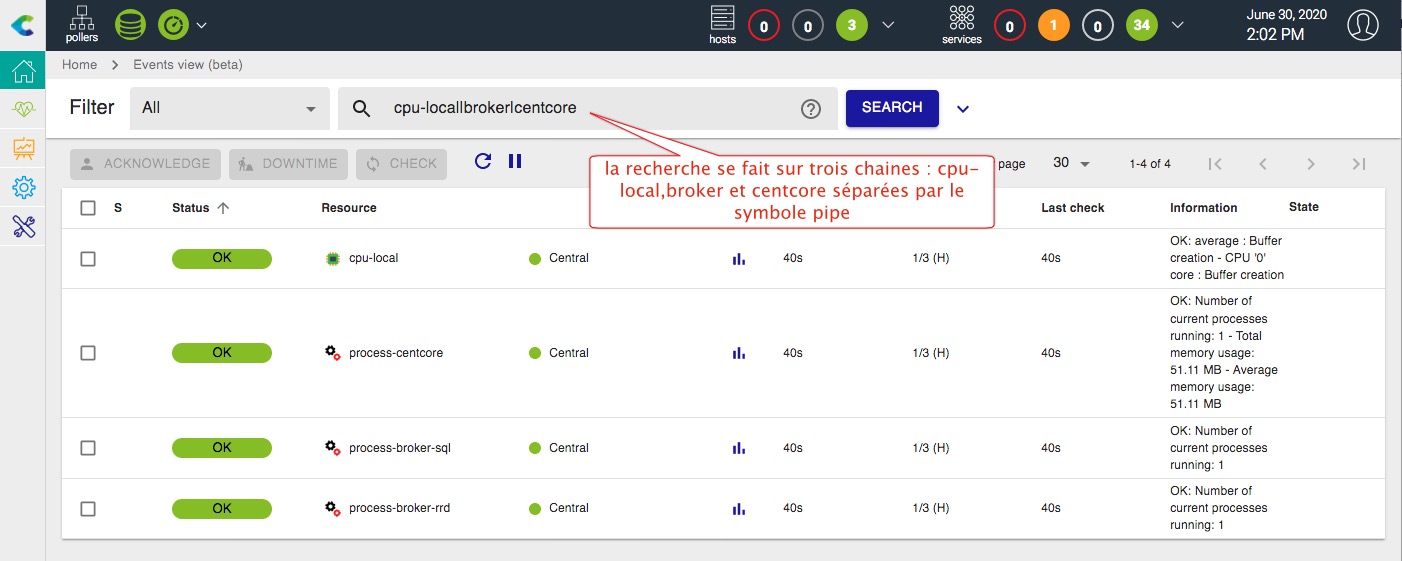
Task: Open the user profile icon
Action: (1362, 25)
